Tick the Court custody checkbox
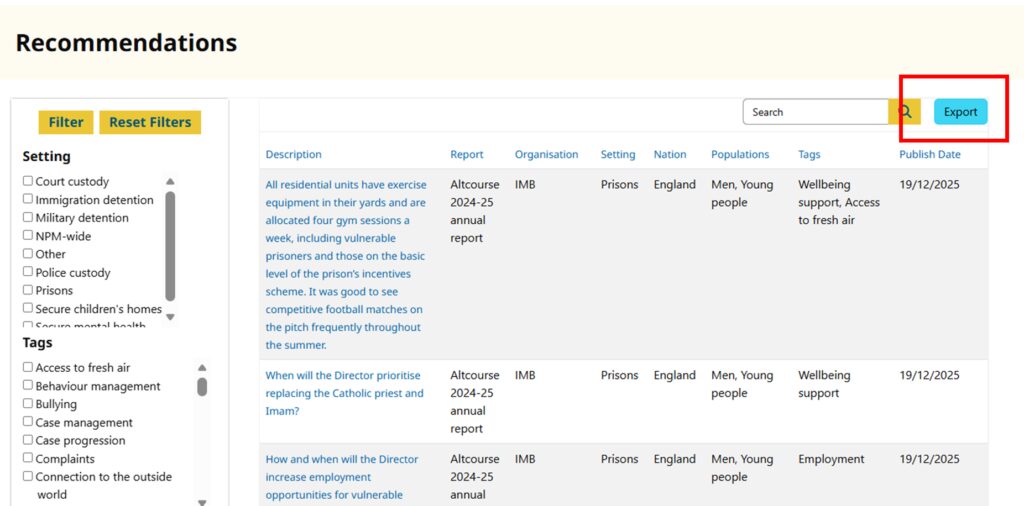Image resolution: width=1024 pixels, height=506 pixels. click(28, 182)
